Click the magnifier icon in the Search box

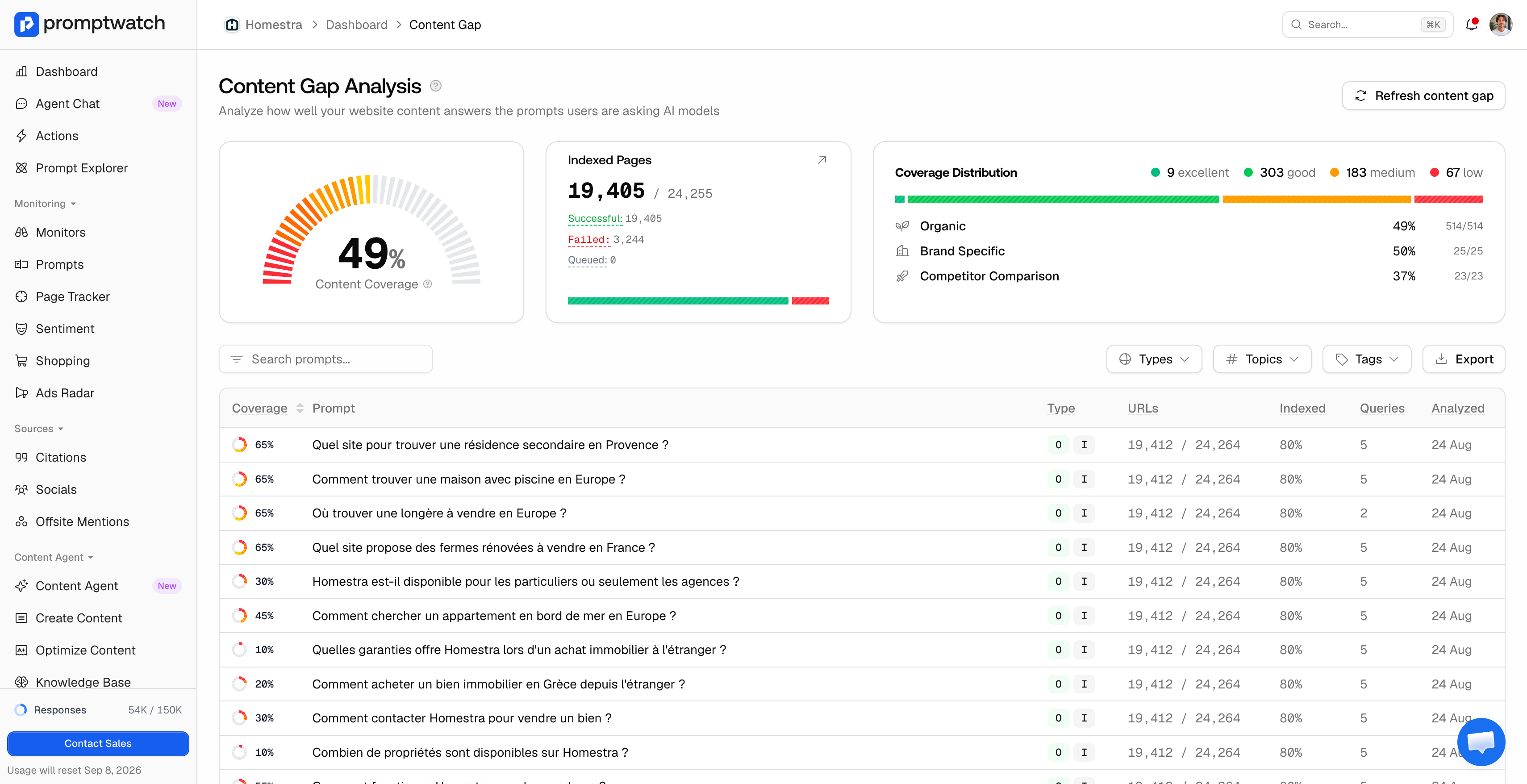pos(1297,24)
